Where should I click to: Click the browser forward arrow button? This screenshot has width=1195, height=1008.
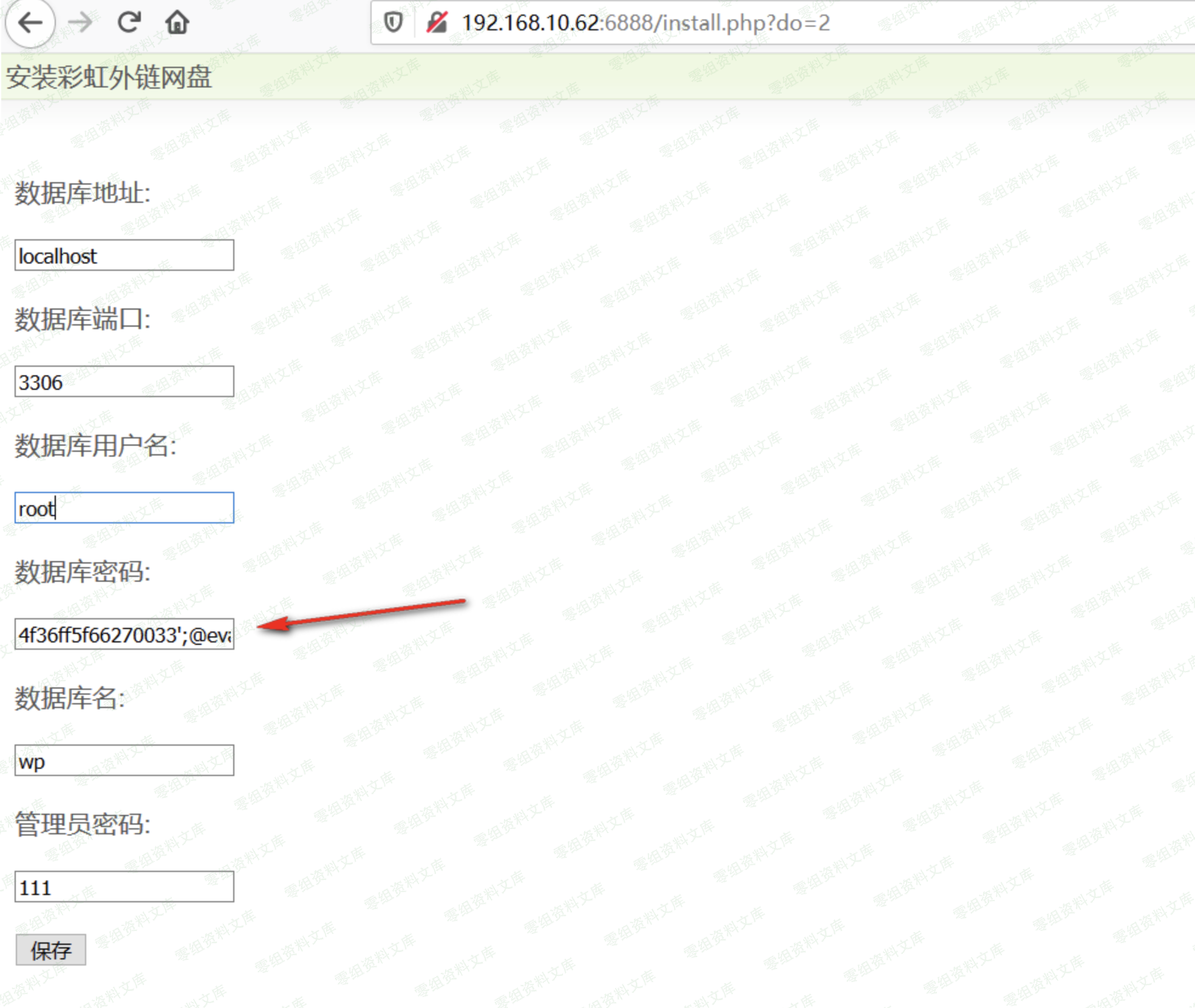(x=80, y=23)
